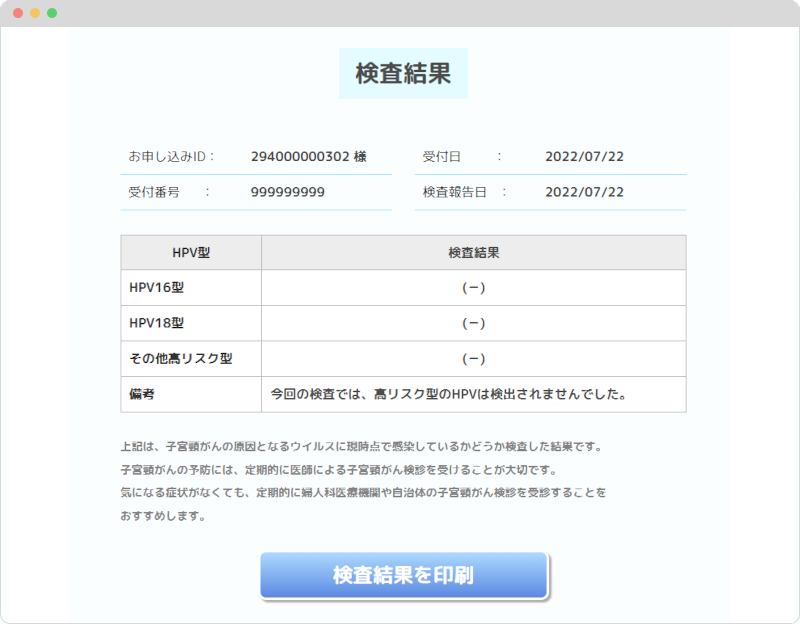
Task: Click the 検査結果 column header
Action: click(473, 252)
